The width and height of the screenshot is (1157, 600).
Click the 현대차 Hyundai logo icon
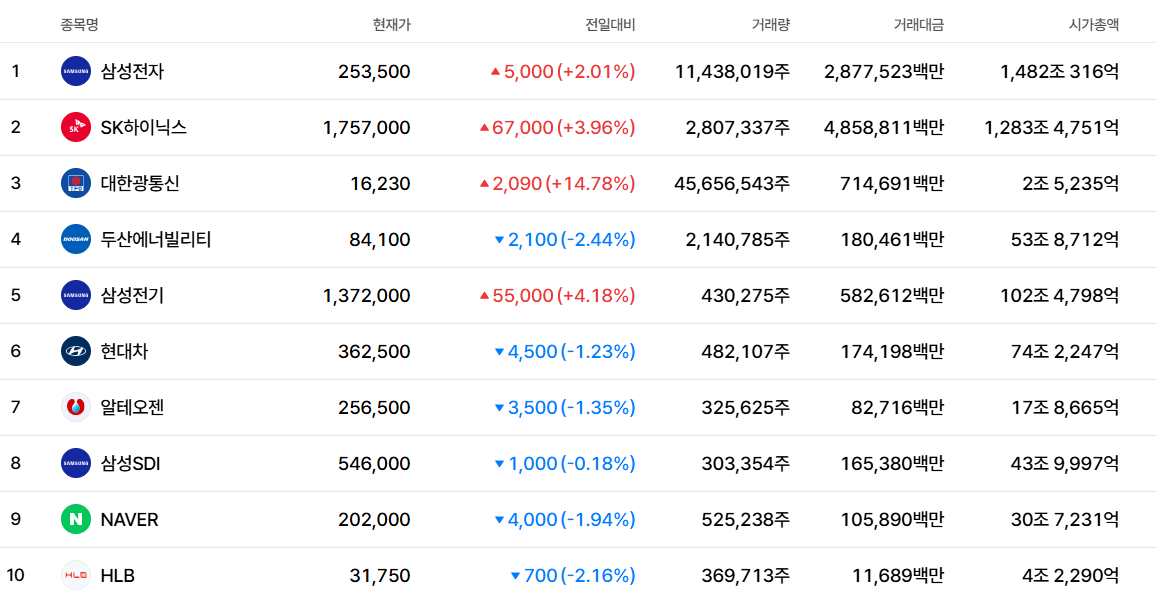[x=76, y=351]
